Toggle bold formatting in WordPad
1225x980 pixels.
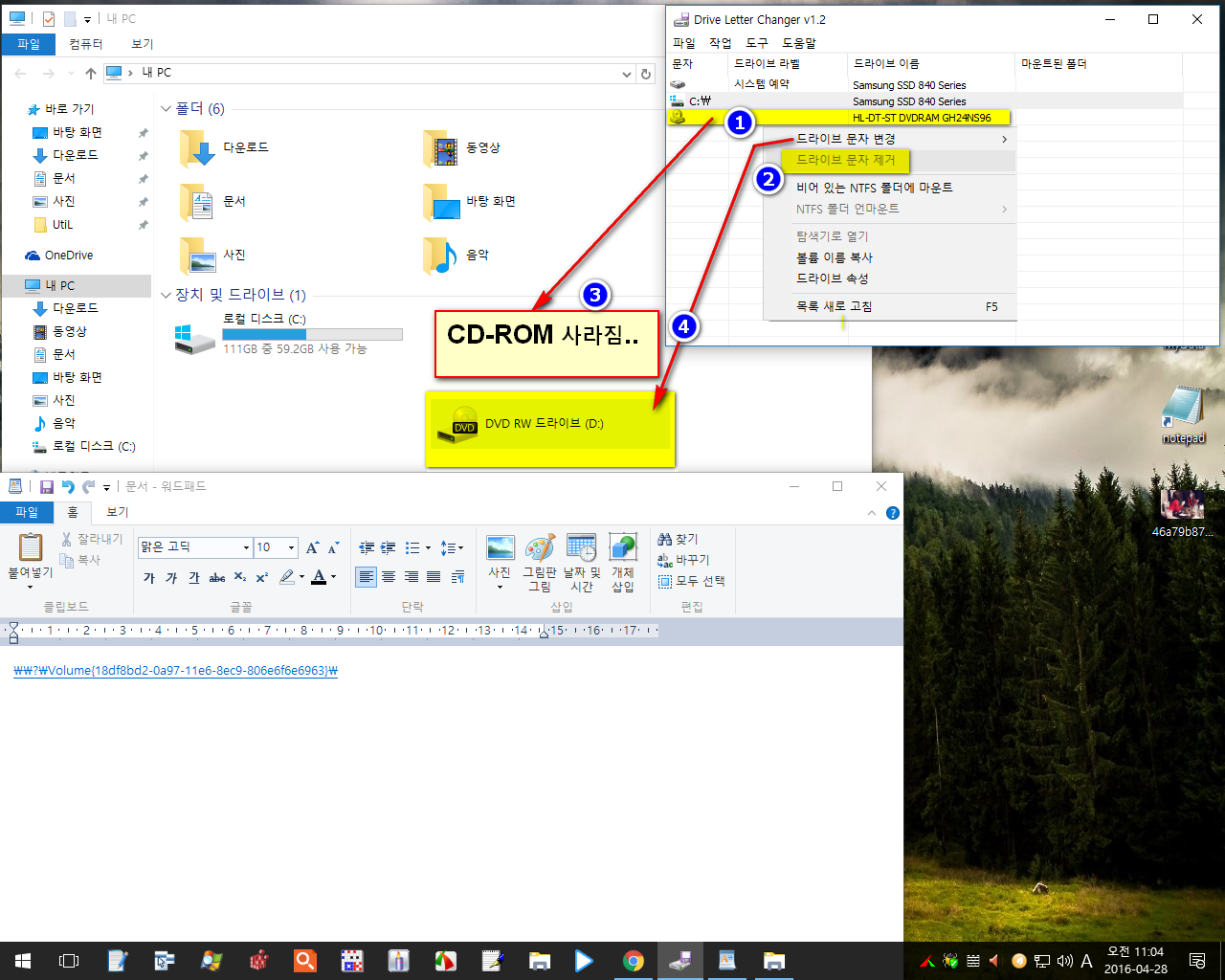click(149, 577)
